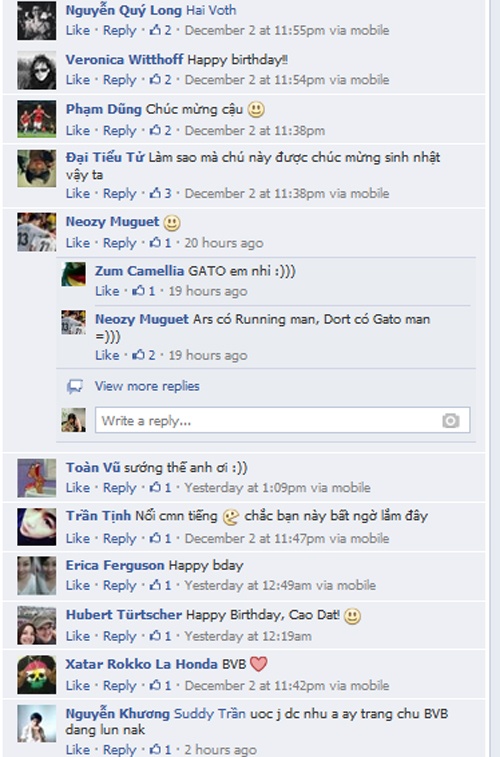Open tagged name Suddy Trần
The height and width of the screenshot is (757, 500).
coord(209,714)
